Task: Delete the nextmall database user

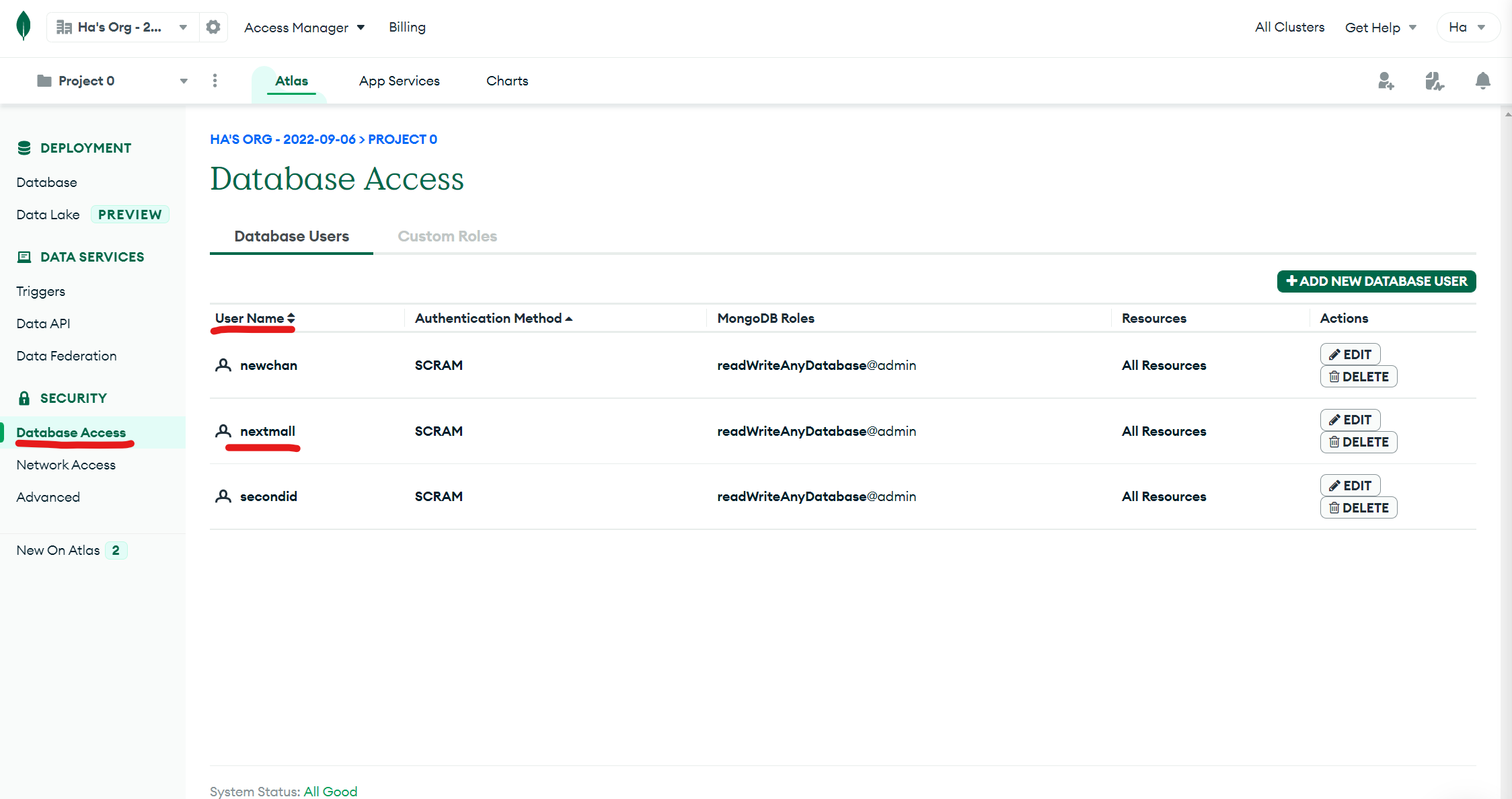Action: point(1358,442)
